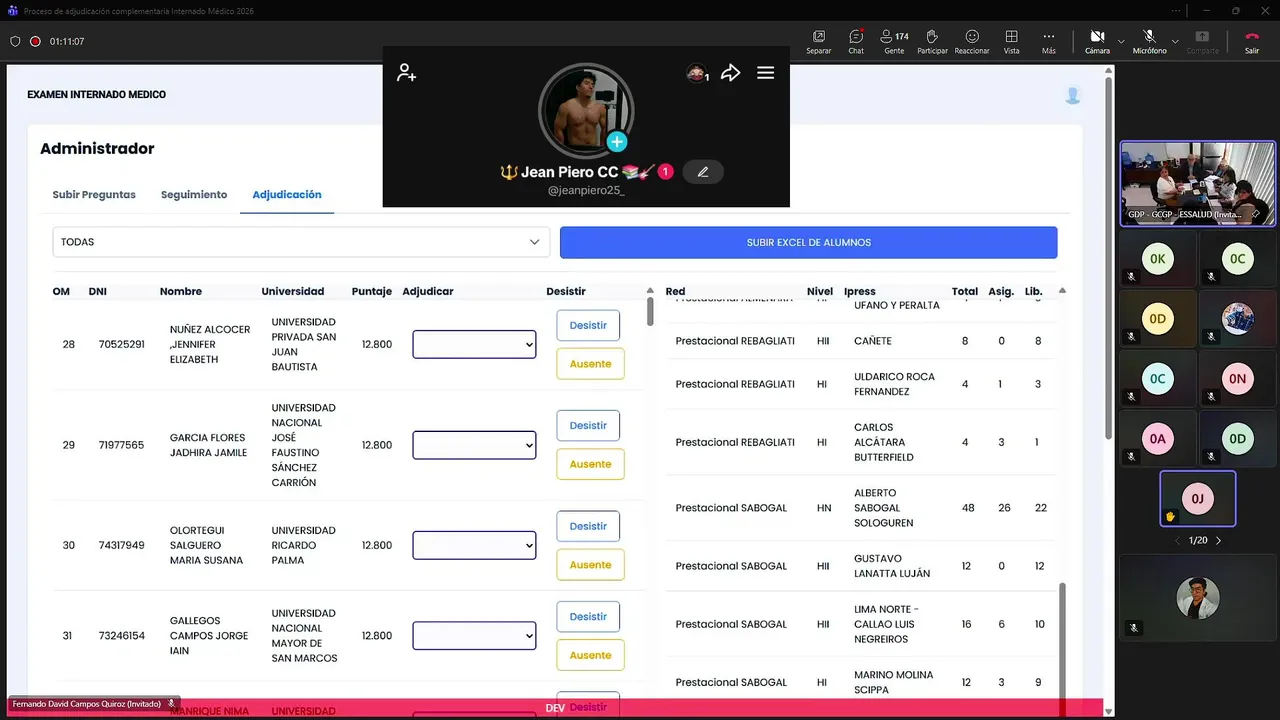Viewport: 1280px width, 720px height.
Task: Click the share arrow in profile overlay
Action: pyautogui.click(x=731, y=72)
